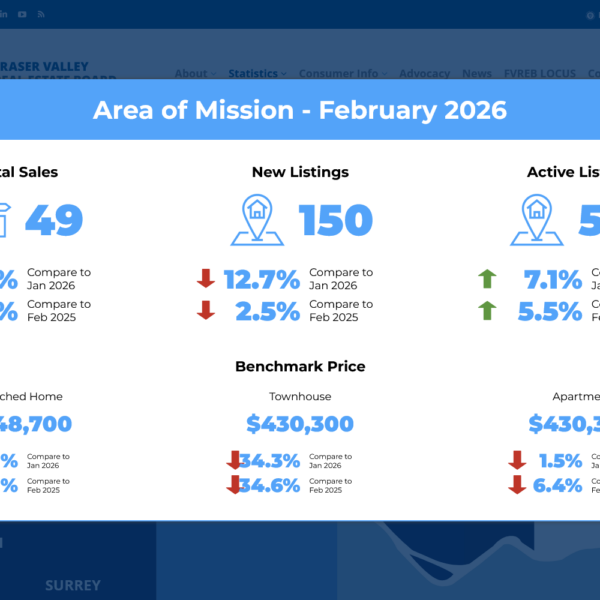
Task: Click the Active Listings house pin icon
Action: [x=537, y=219]
